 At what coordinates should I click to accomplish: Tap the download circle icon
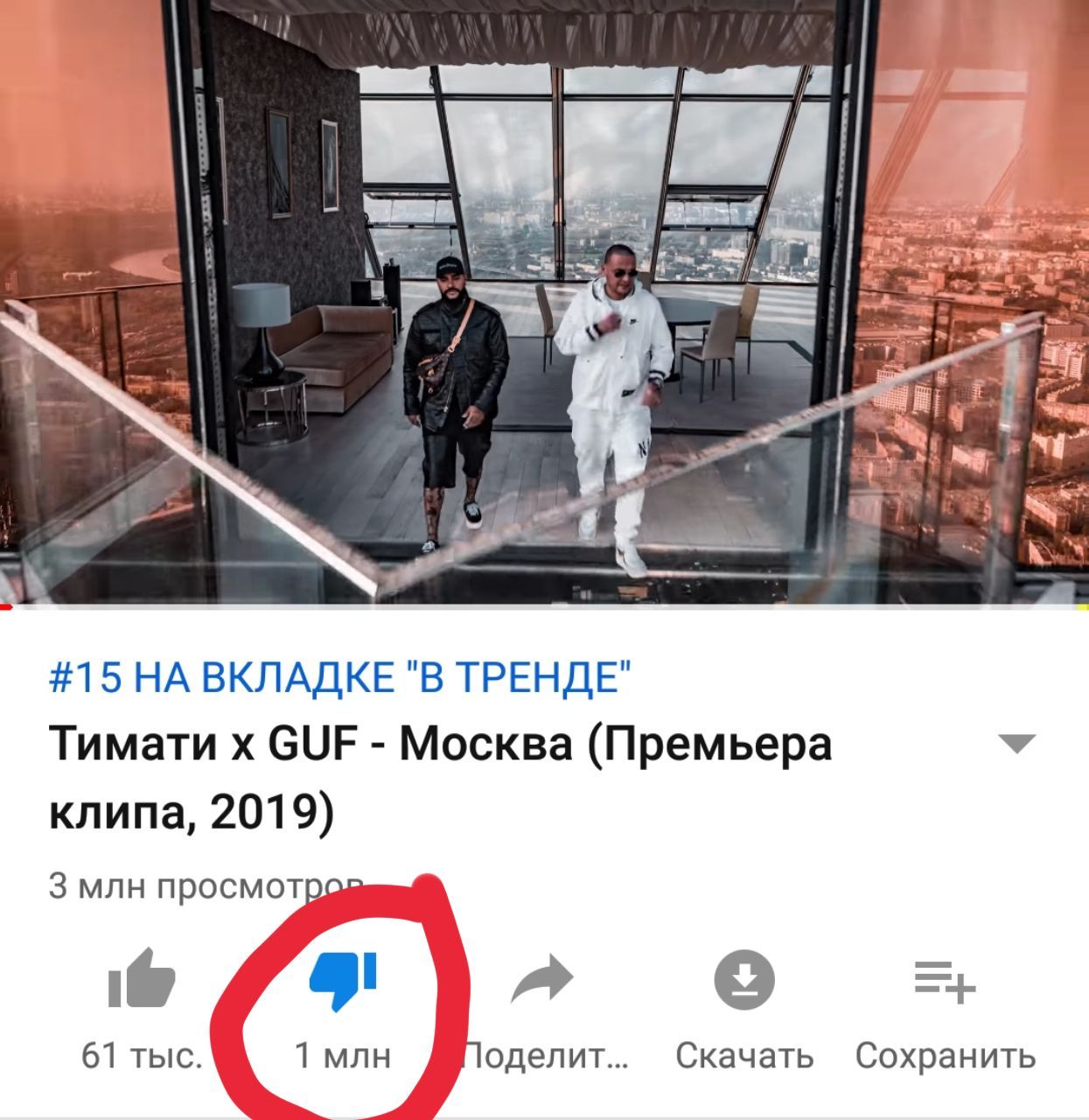[x=744, y=979]
